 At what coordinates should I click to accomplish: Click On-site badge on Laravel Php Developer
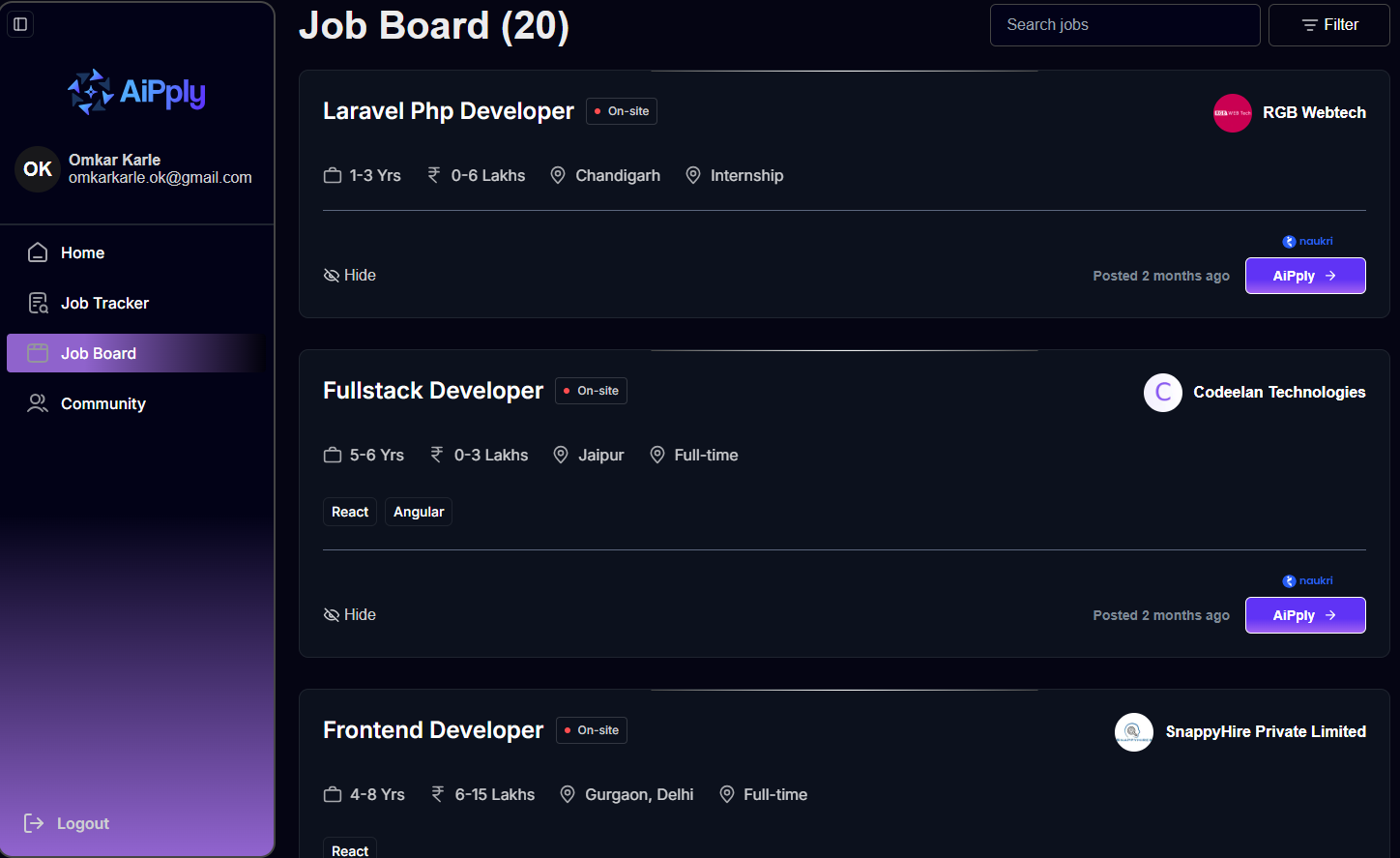[622, 111]
